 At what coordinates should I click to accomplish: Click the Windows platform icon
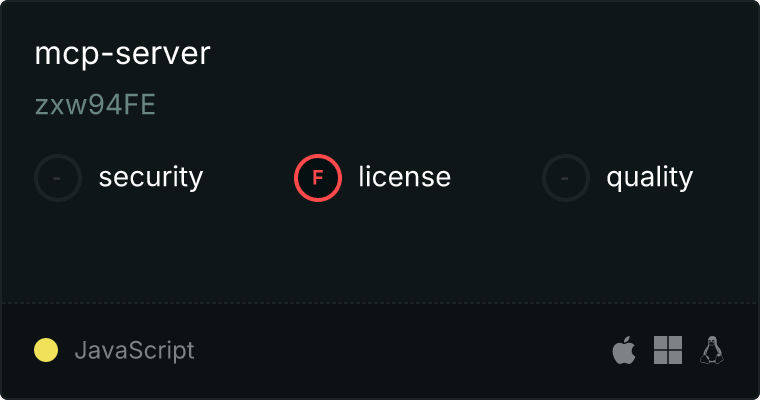coord(668,350)
